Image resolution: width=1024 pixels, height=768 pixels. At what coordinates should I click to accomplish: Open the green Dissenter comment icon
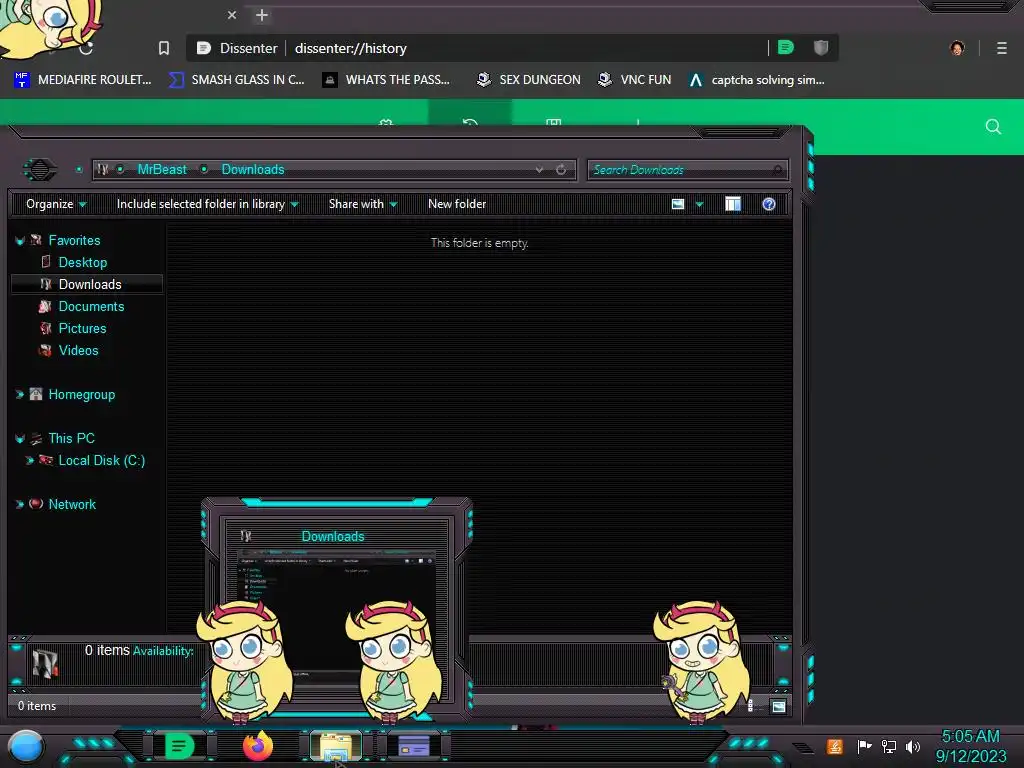(786, 48)
